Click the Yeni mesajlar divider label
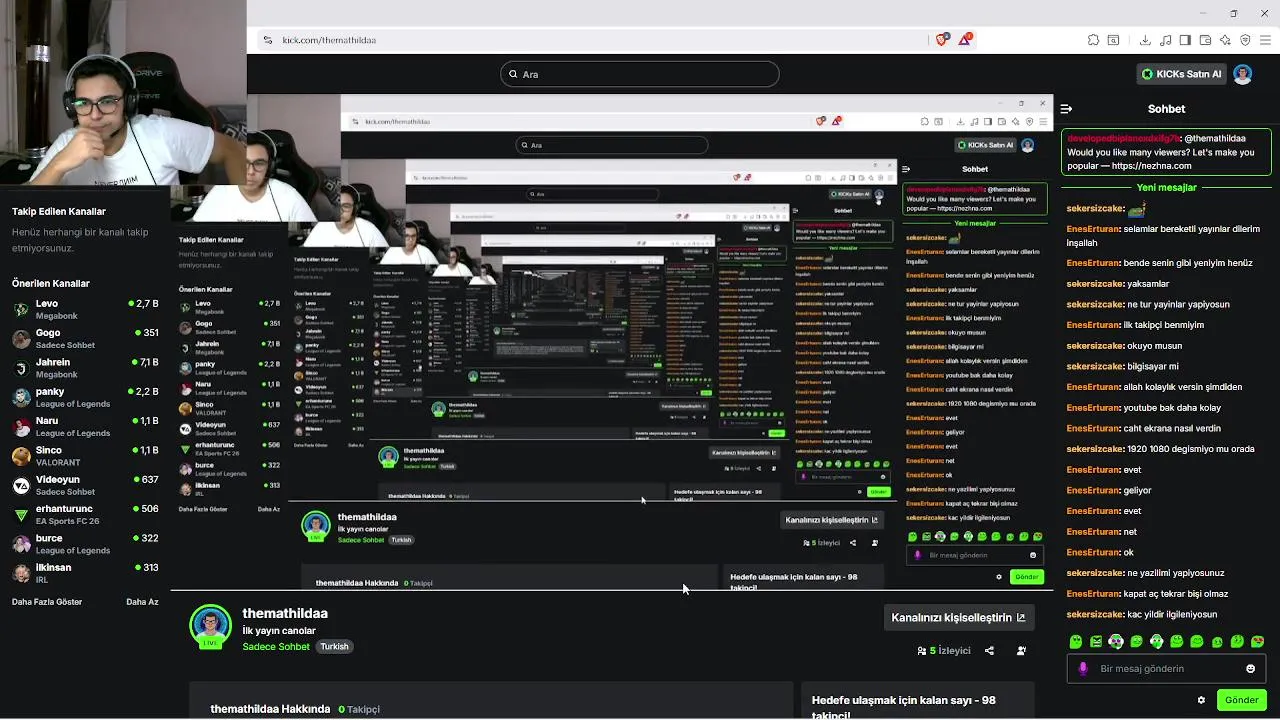The height and width of the screenshot is (720, 1280). pyautogui.click(x=1166, y=188)
